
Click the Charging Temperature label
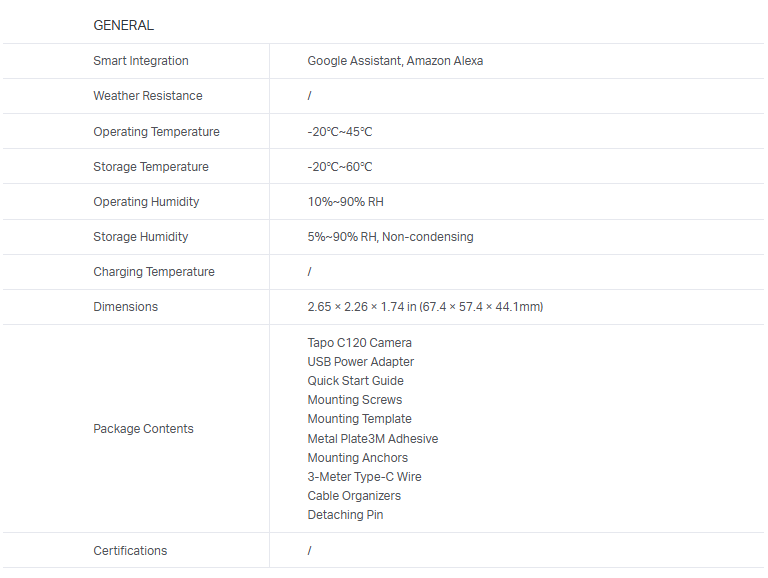click(x=154, y=272)
